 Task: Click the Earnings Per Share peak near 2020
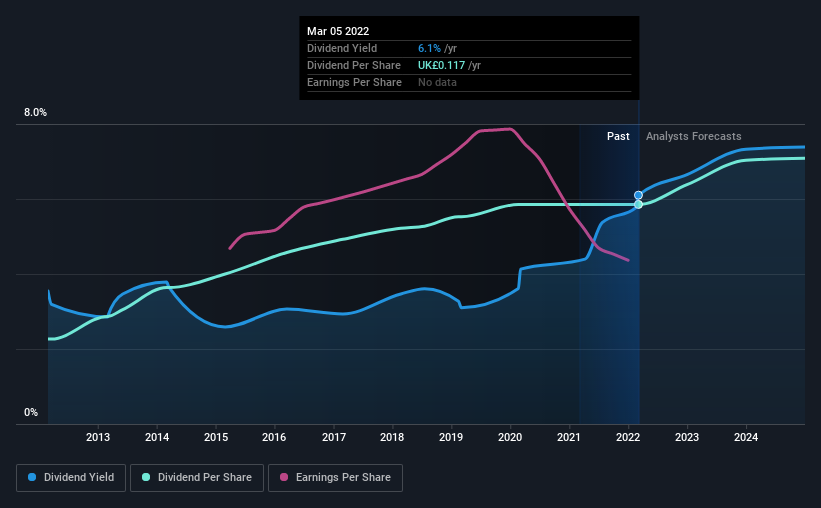click(509, 129)
